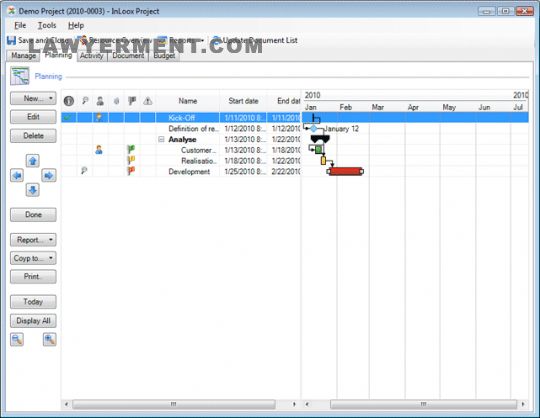Click the zoom out magnifier icon

(x=17, y=339)
